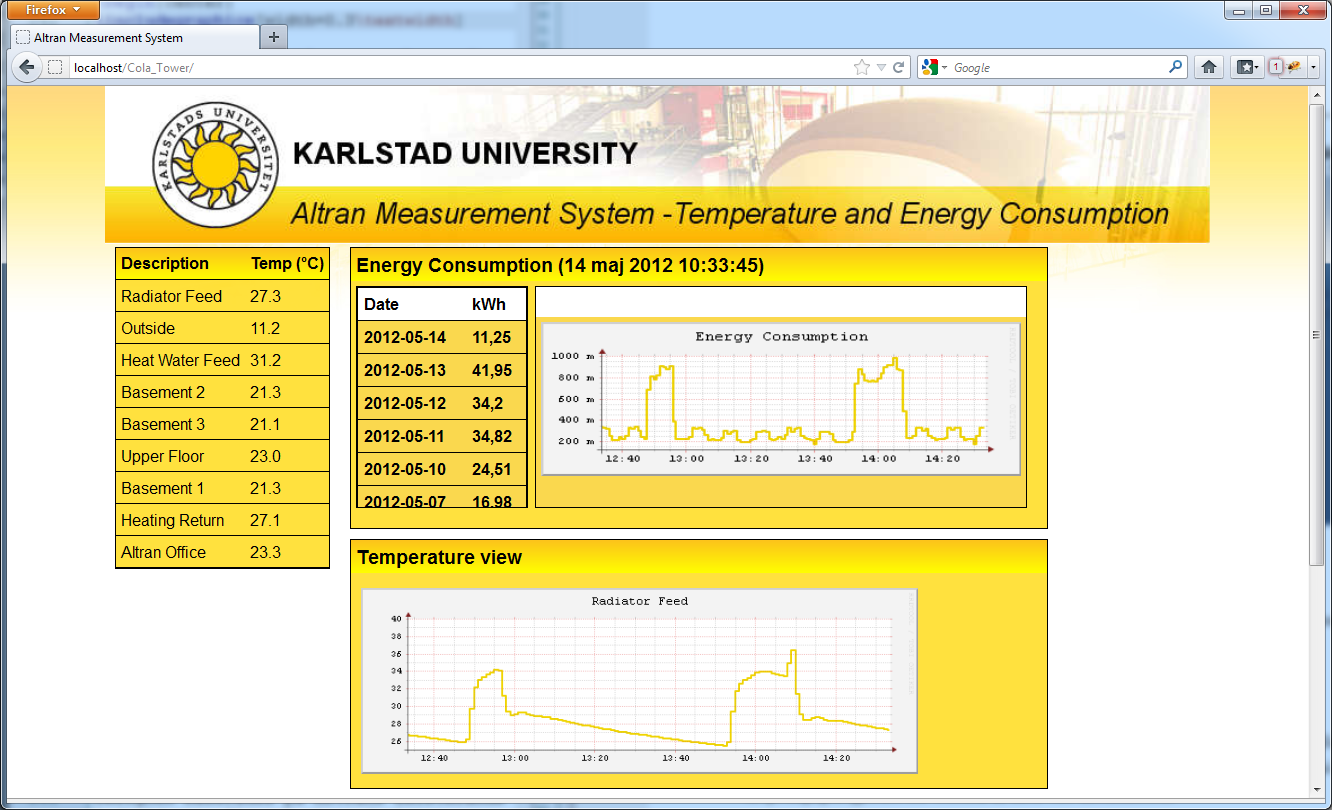
Task: Click the Description column header
Action: 165,264
